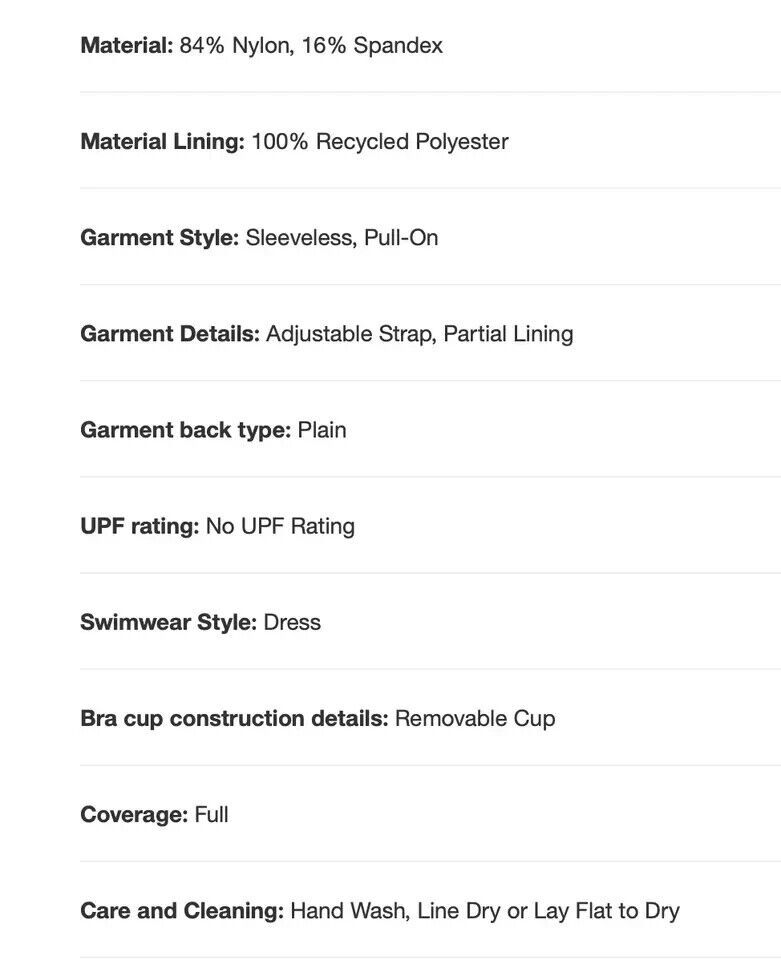Click Hand Wash, Line Dry instructions text
The height and width of the screenshot is (960, 781).
485,910
